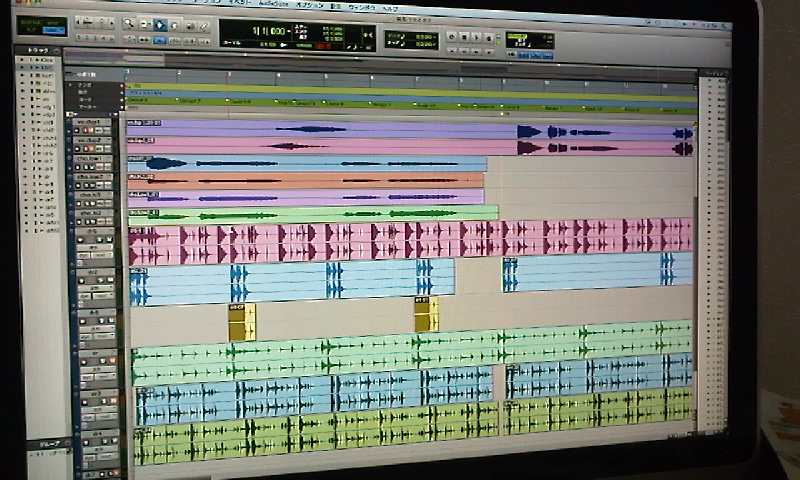Open the オプション menu
The image size is (800, 480).
tap(310, 5)
